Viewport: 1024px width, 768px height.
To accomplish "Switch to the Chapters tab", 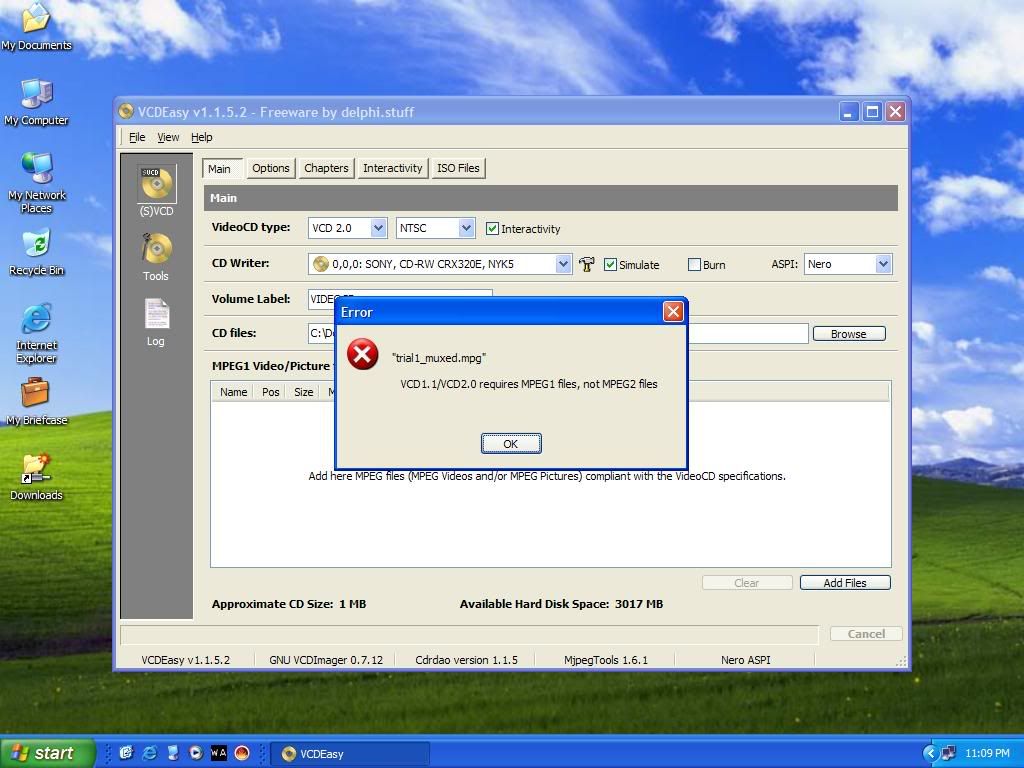I will point(326,168).
